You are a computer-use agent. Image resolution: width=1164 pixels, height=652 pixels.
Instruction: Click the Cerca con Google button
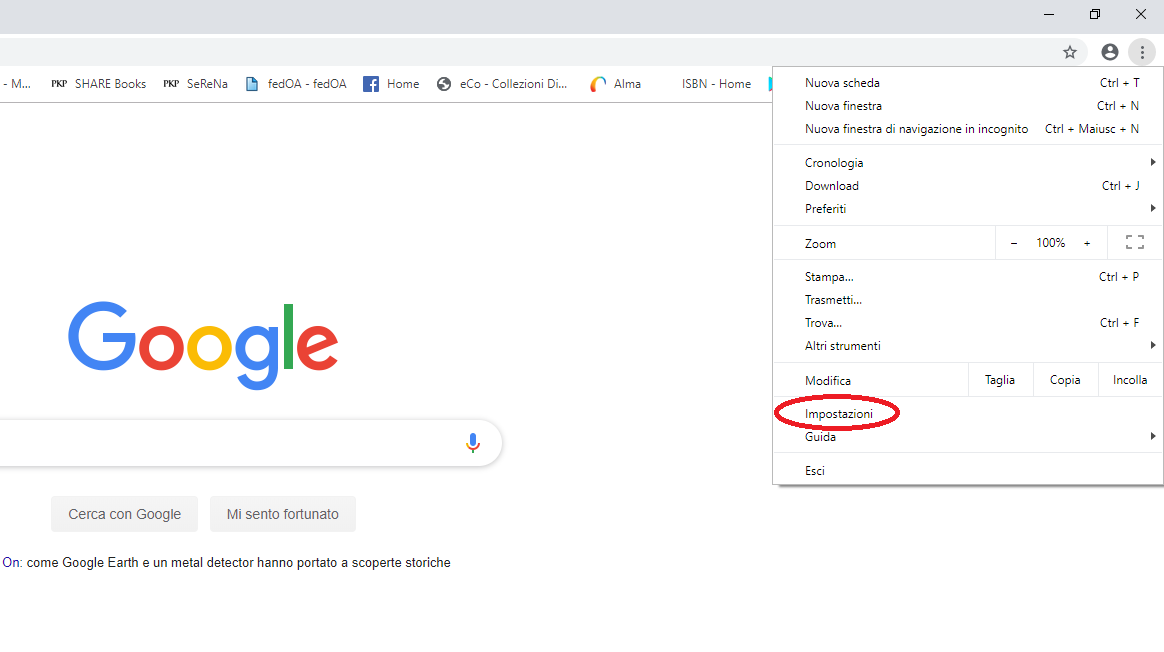click(x=125, y=514)
